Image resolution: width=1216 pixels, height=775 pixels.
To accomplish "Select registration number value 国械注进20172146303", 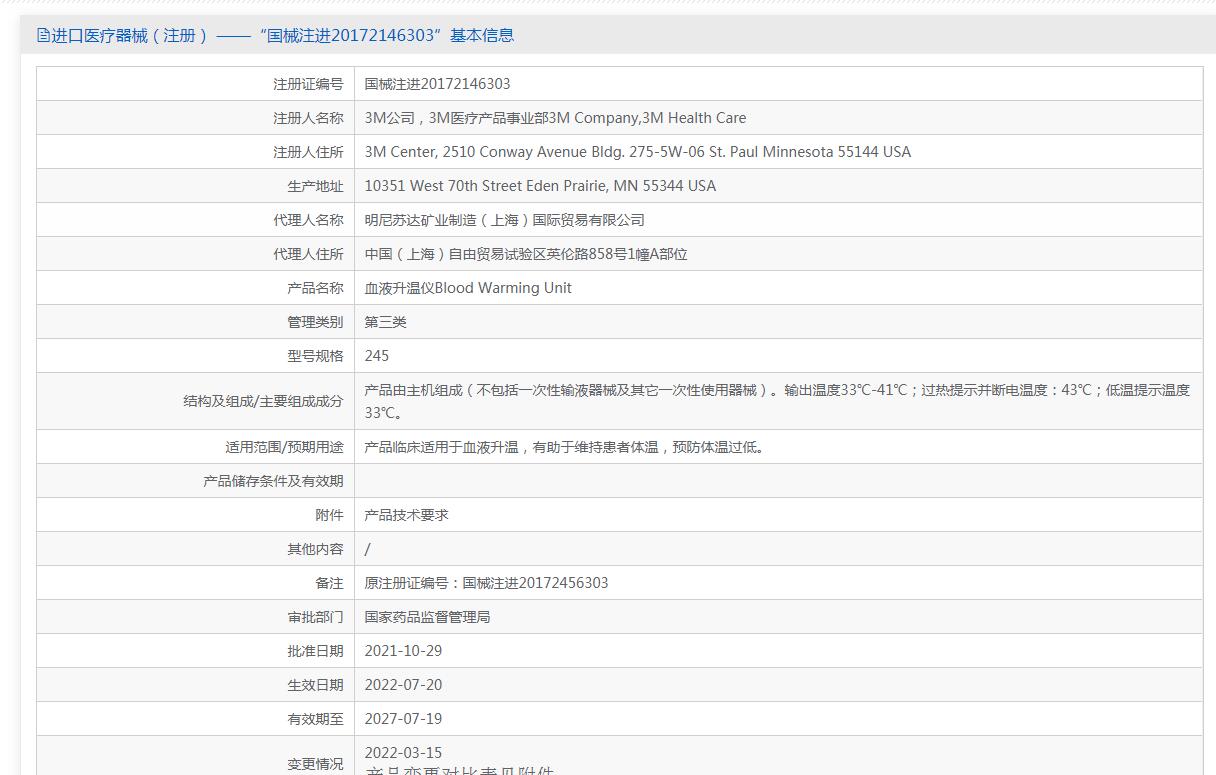I will tap(437, 84).
